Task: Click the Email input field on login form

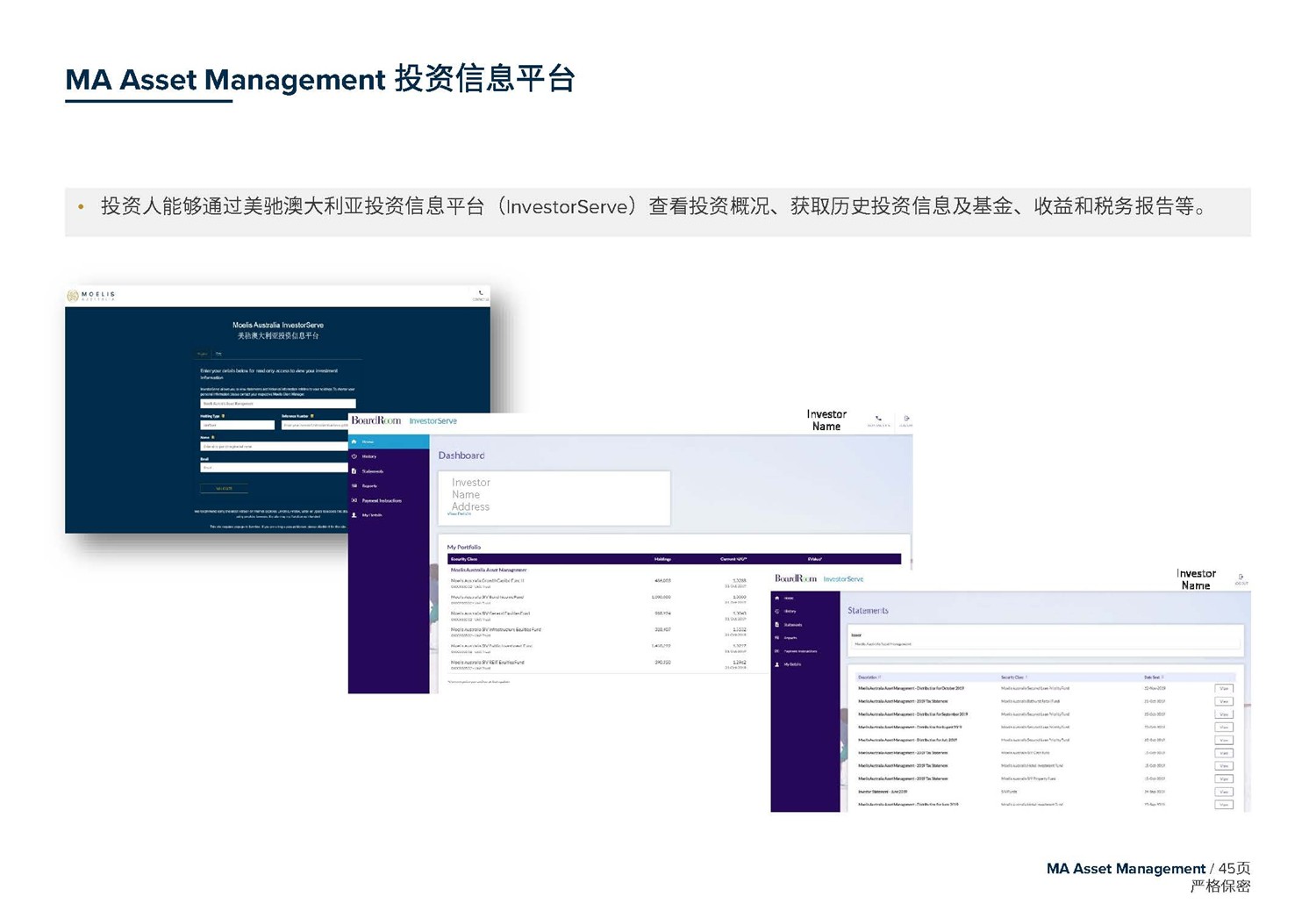Action: click(274, 468)
